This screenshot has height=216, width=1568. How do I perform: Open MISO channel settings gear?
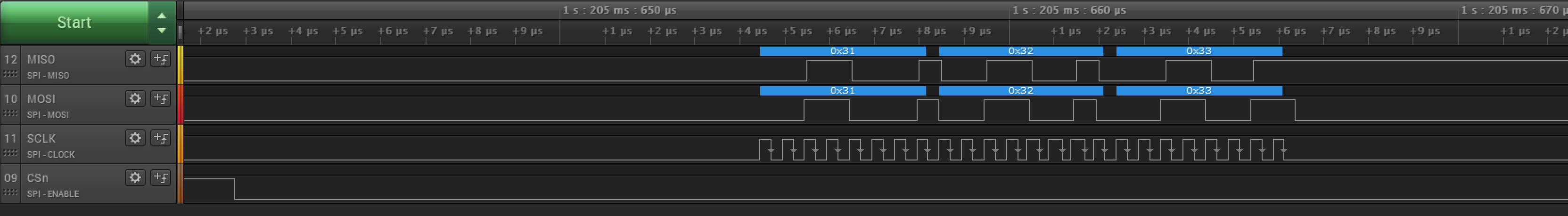[x=135, y=59]
